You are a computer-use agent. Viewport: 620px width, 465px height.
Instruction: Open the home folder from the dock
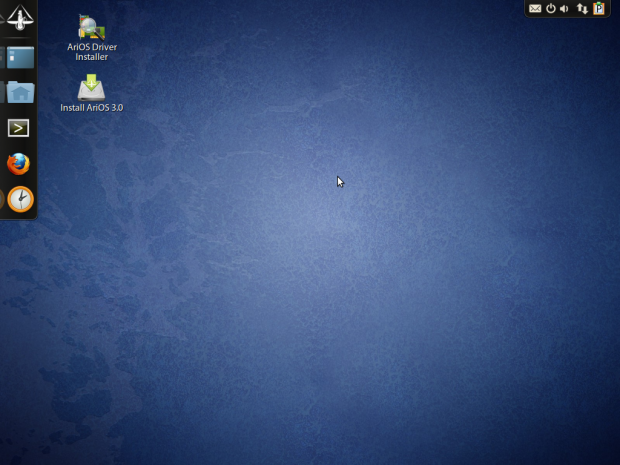coord(21,93)
